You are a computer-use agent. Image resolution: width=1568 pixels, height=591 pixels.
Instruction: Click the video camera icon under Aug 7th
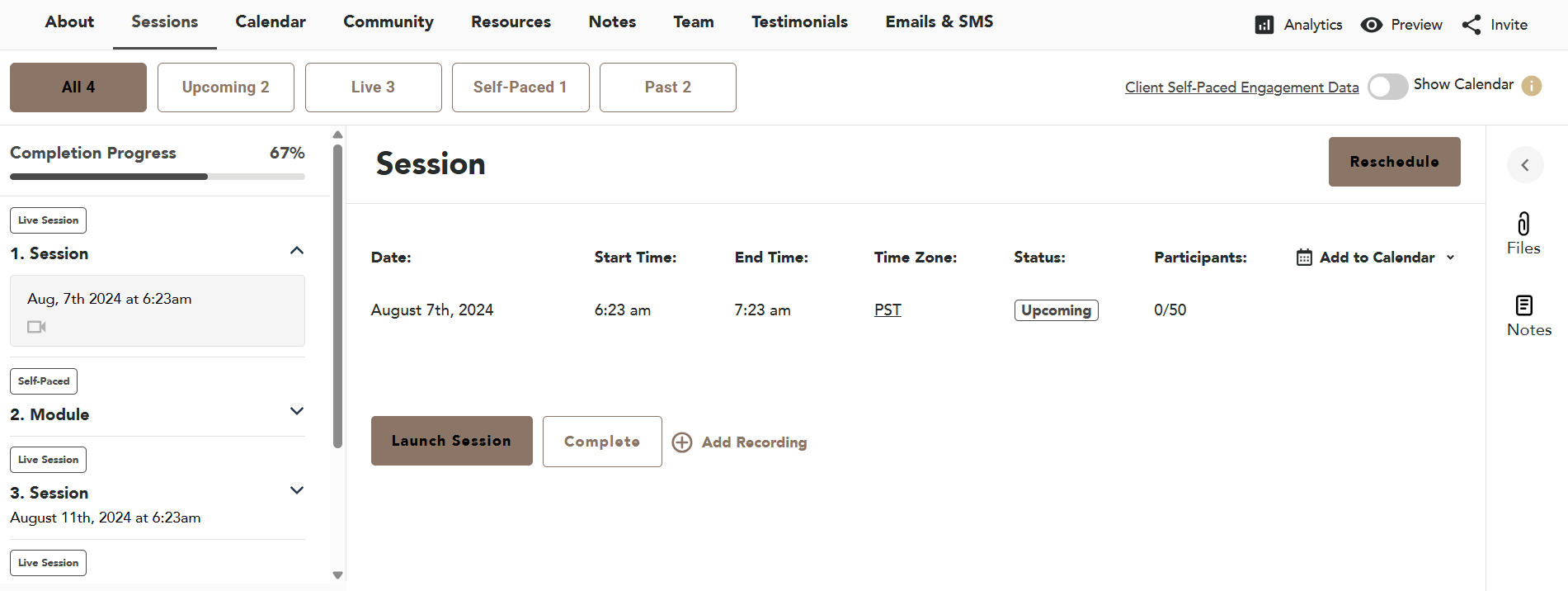[x=36, y=327]
